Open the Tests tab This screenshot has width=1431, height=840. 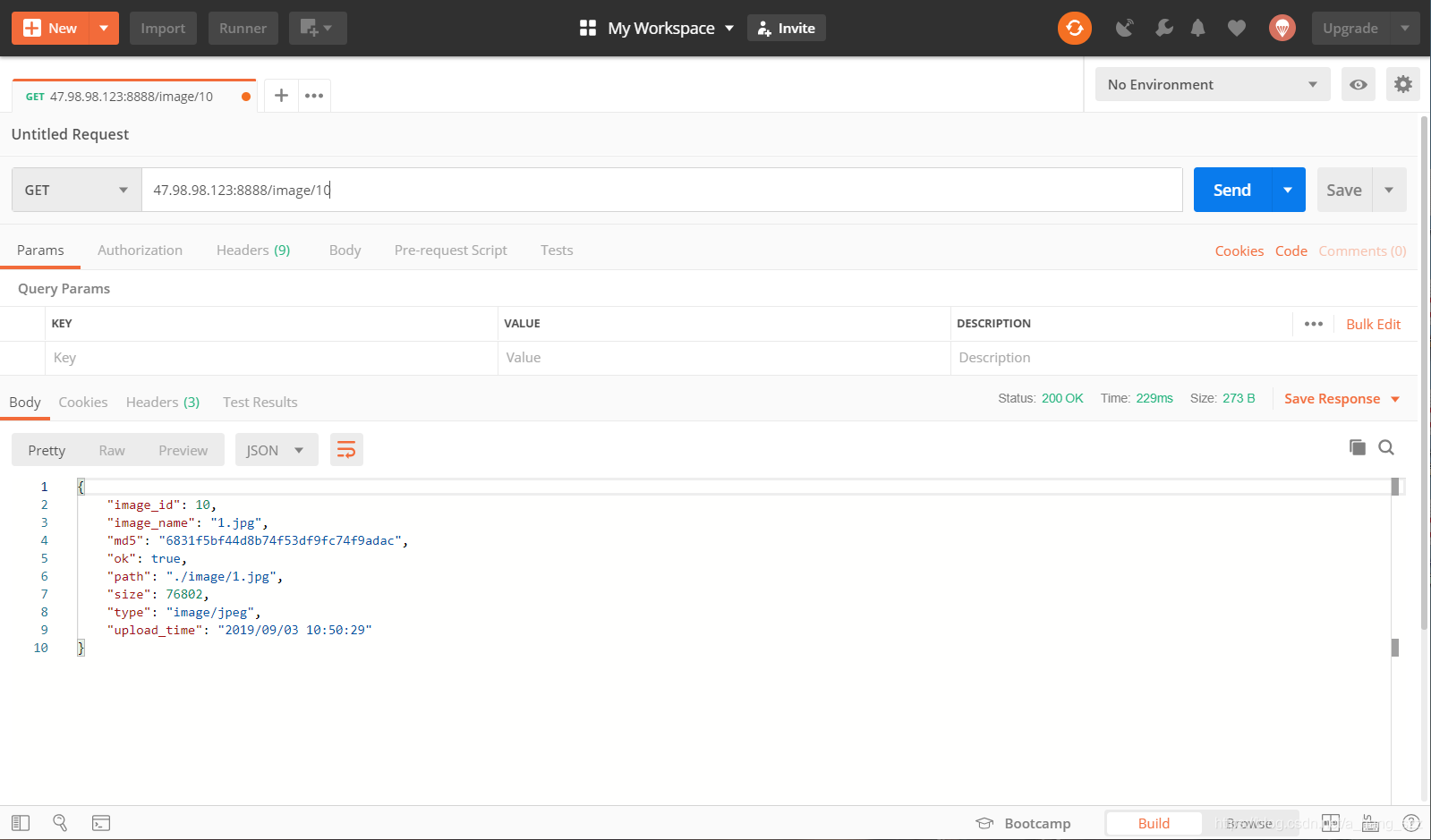tap(557, 250)
